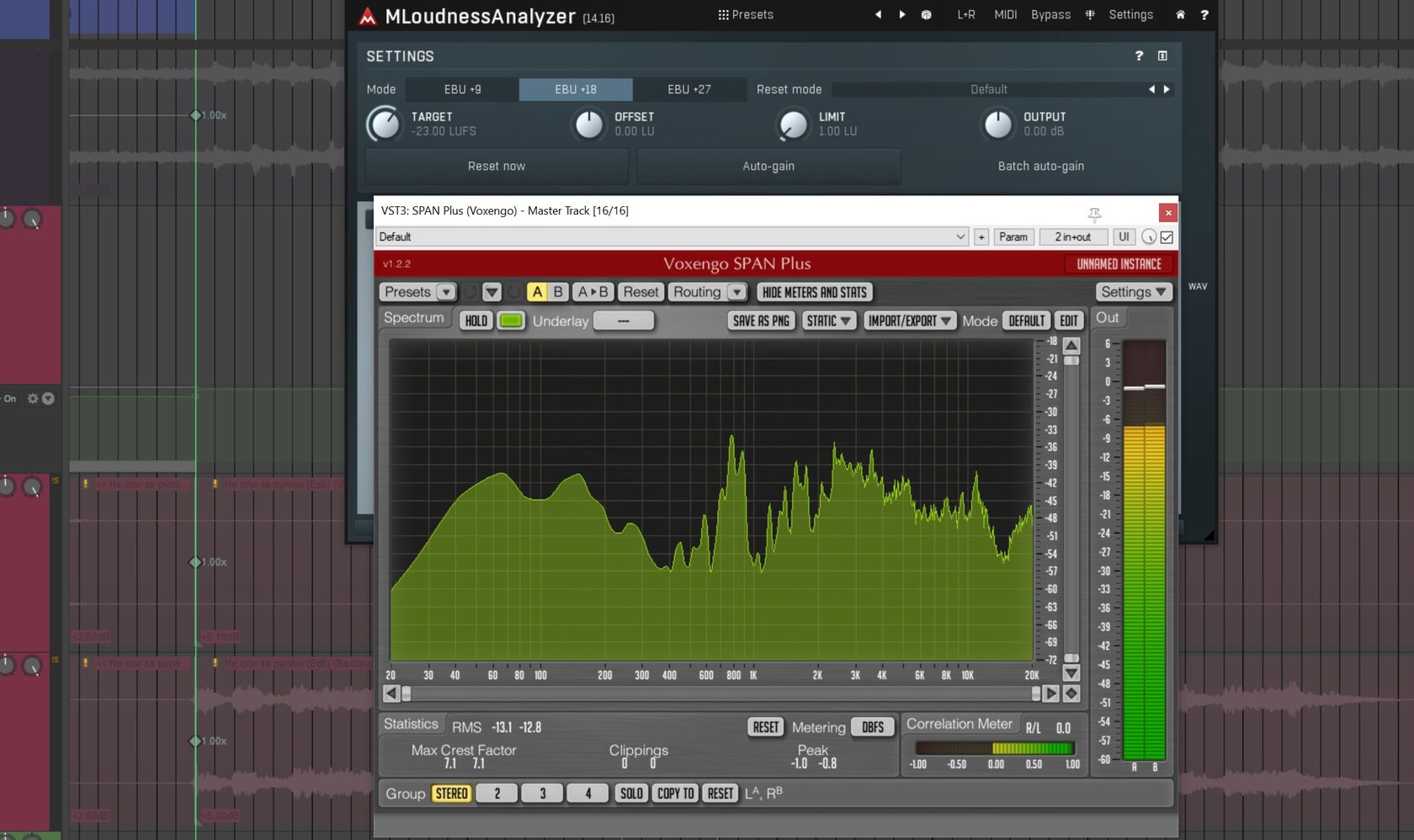
Task: Switch to B state in SPAN
Action: click(x=558, y=292)
